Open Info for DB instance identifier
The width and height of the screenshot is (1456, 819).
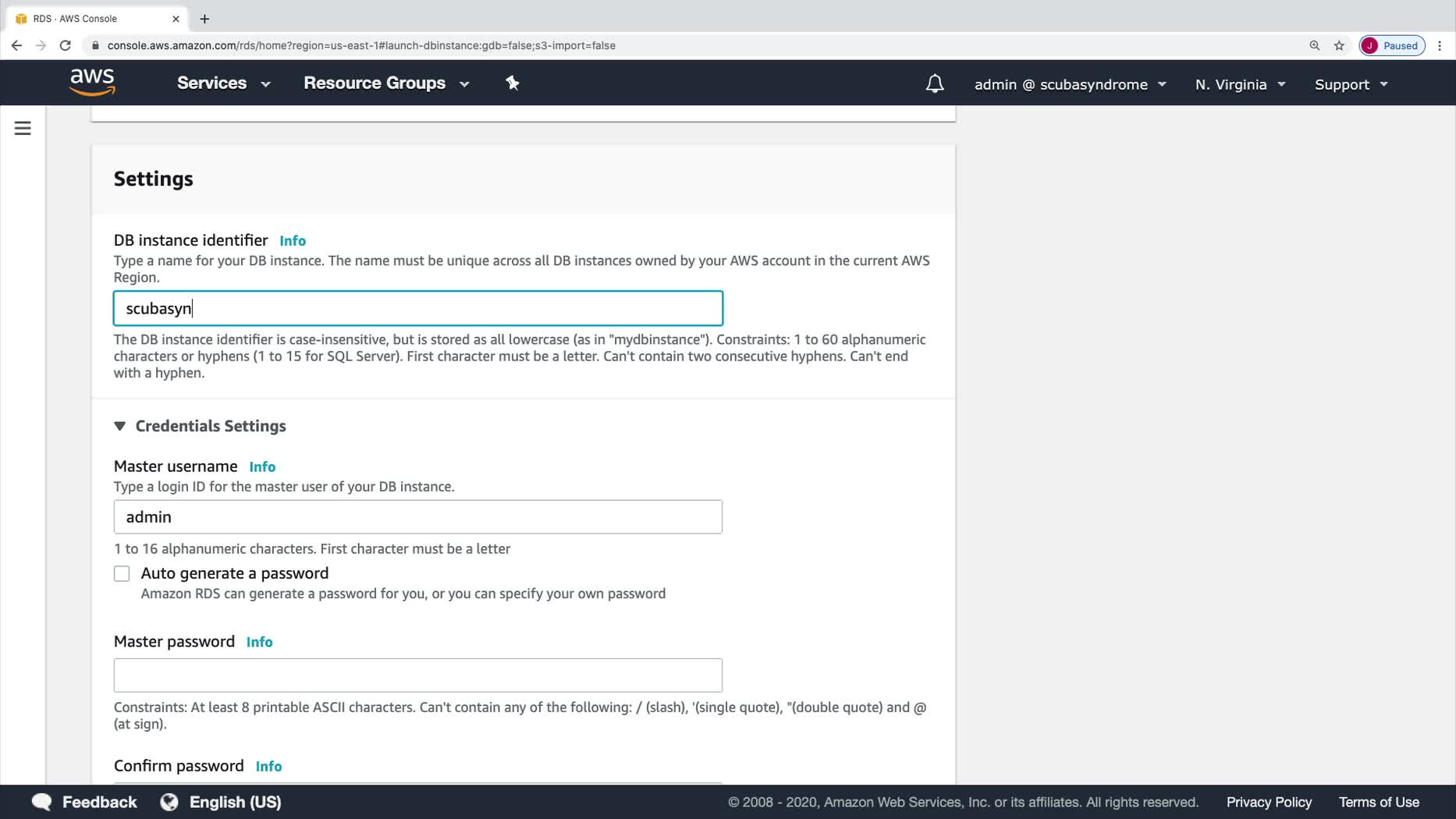tap(293, 241)
